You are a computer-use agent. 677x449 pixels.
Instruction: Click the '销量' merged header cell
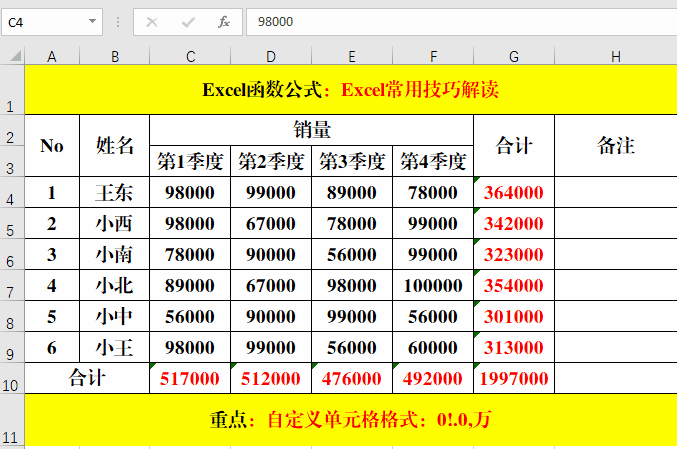(x=311, y=130)
